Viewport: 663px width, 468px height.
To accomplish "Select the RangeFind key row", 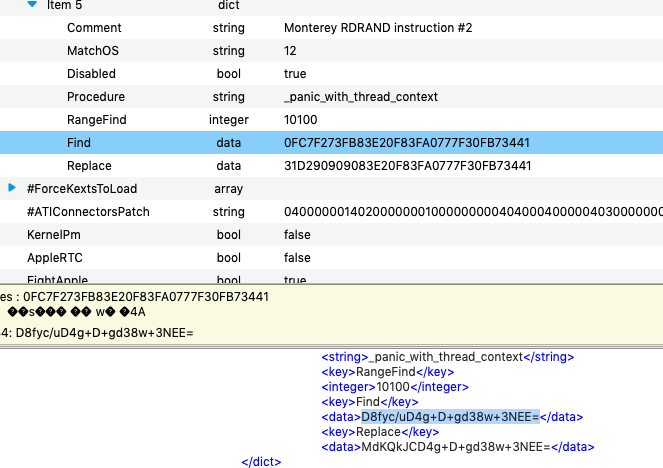I will 96,120.
